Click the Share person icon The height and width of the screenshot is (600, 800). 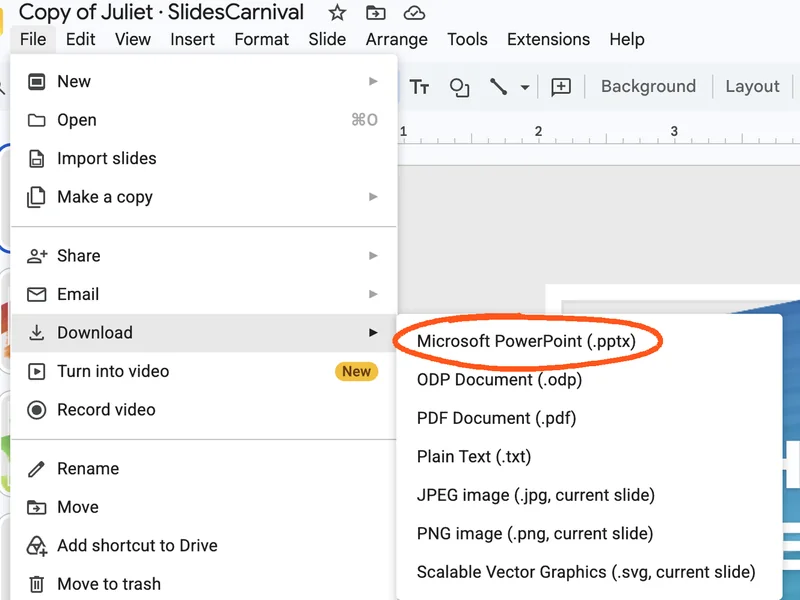coord(37,256)
